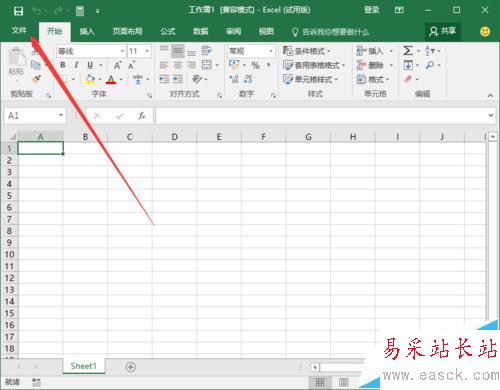The height and width of the screenshot is (390, 500).
Task: Click the Find and Select magnifier icon
Action: tap(430, 65)
